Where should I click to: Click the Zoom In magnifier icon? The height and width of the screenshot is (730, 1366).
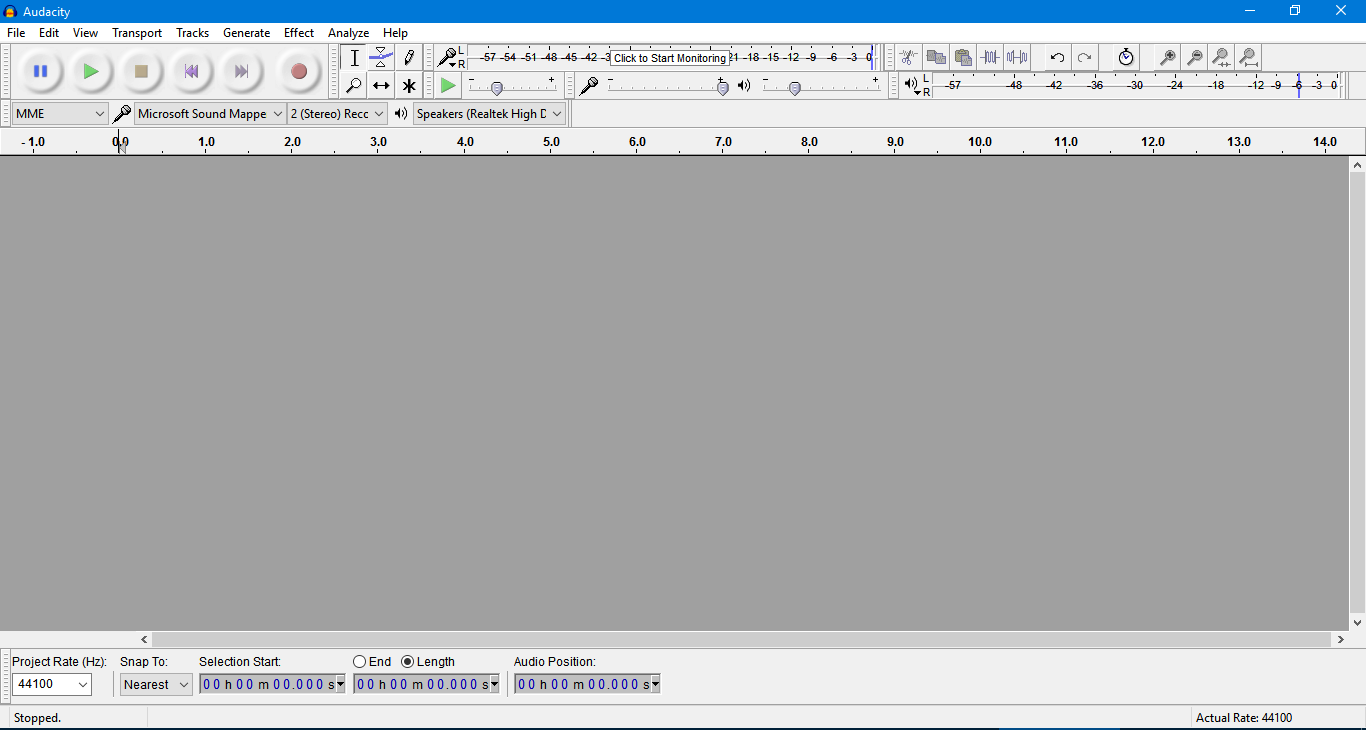[x=1167, y=58]
